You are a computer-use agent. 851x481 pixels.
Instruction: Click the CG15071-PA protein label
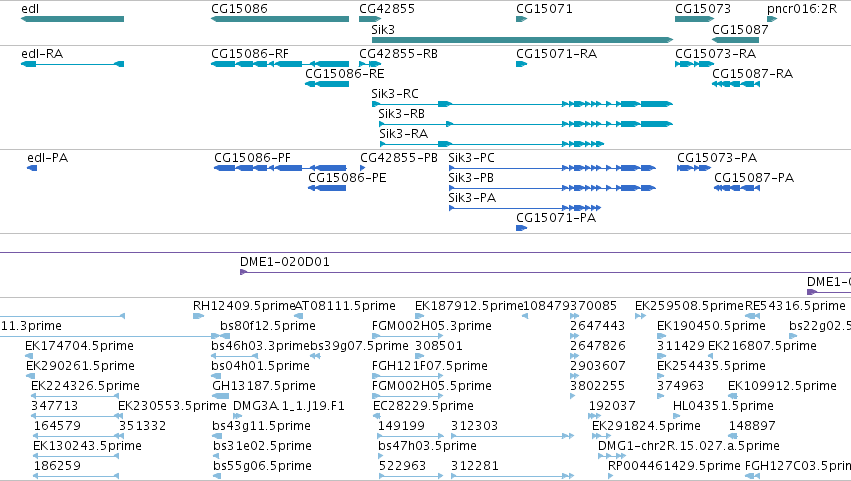coord(556,218)
